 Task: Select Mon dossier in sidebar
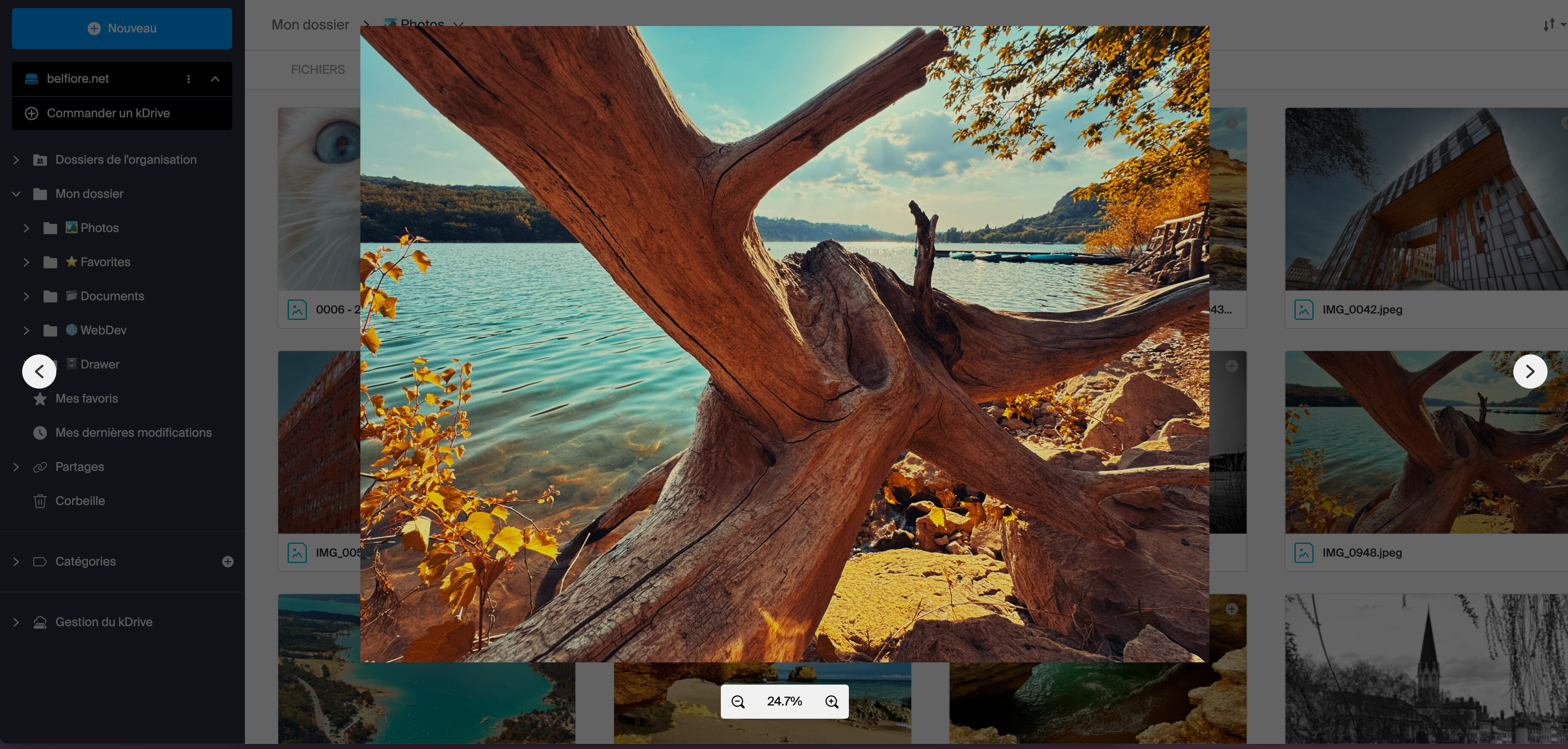90,194
